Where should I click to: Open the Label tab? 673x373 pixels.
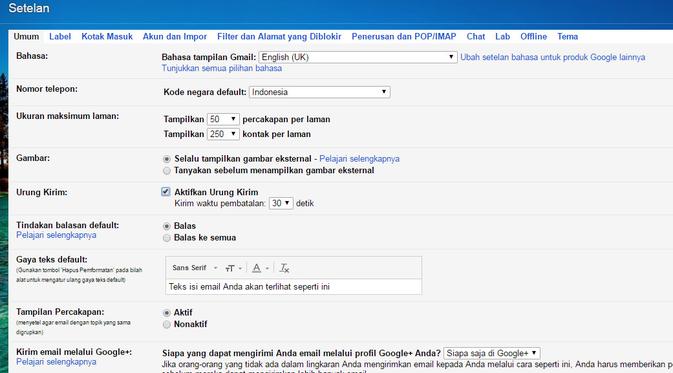point(60,36)
